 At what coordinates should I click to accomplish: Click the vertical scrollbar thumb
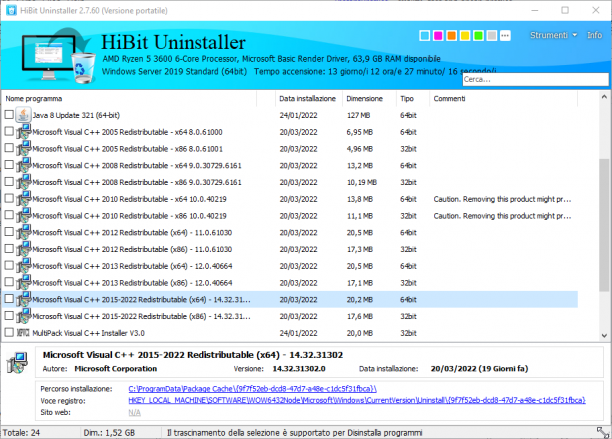pyautogui.click(x=604, y=225)
